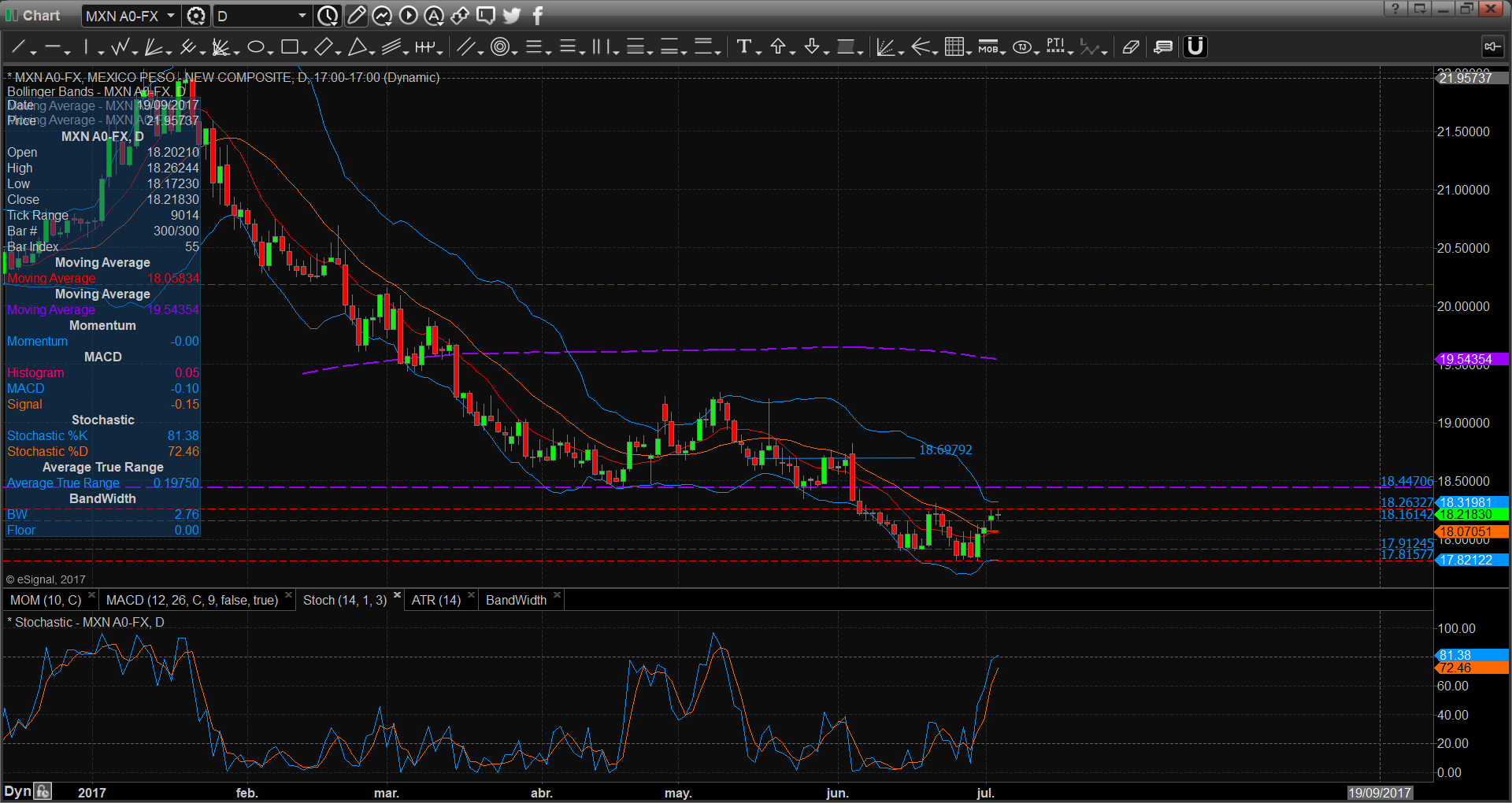
Task: Select the trend line drawing tool
Action: coord(18,47)
